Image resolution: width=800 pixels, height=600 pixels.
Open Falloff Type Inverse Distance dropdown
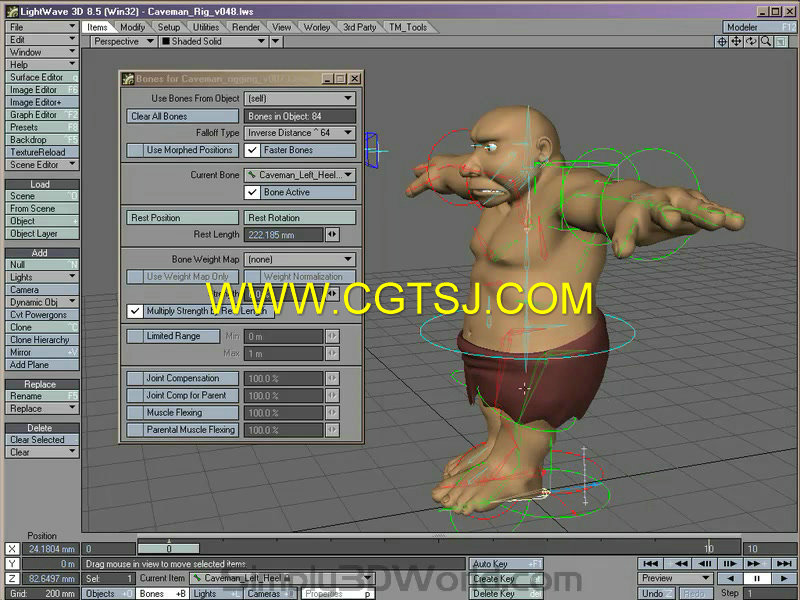coord(300,133)
